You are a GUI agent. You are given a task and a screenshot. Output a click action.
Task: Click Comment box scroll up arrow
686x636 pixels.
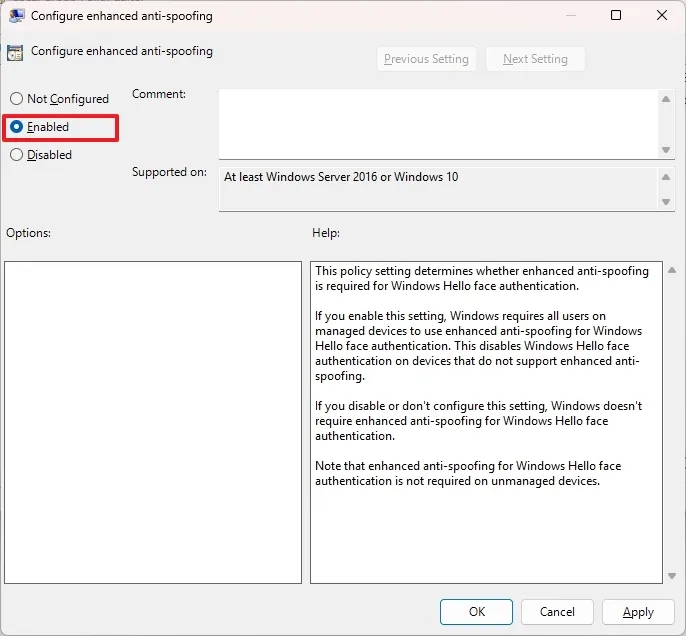tap(666, 99)
